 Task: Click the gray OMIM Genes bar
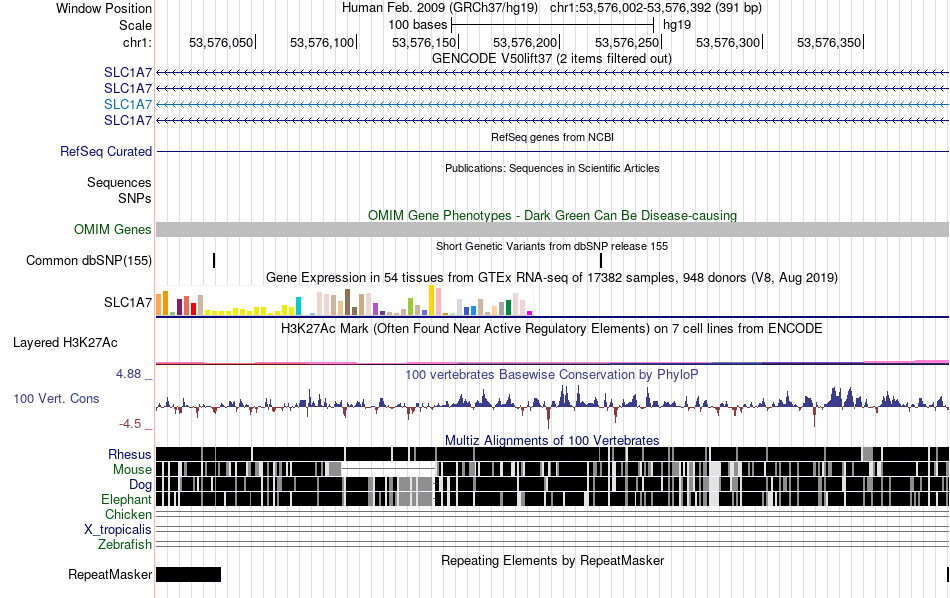pyautogui.click(x=553, y=229)
